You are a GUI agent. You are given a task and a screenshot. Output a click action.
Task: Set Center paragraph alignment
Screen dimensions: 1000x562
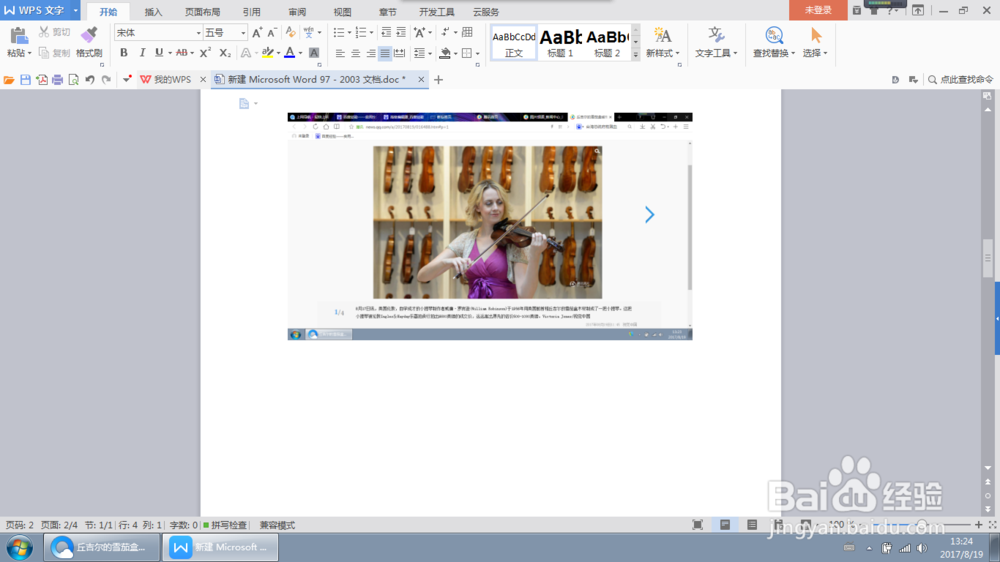[x=355, y=54]
